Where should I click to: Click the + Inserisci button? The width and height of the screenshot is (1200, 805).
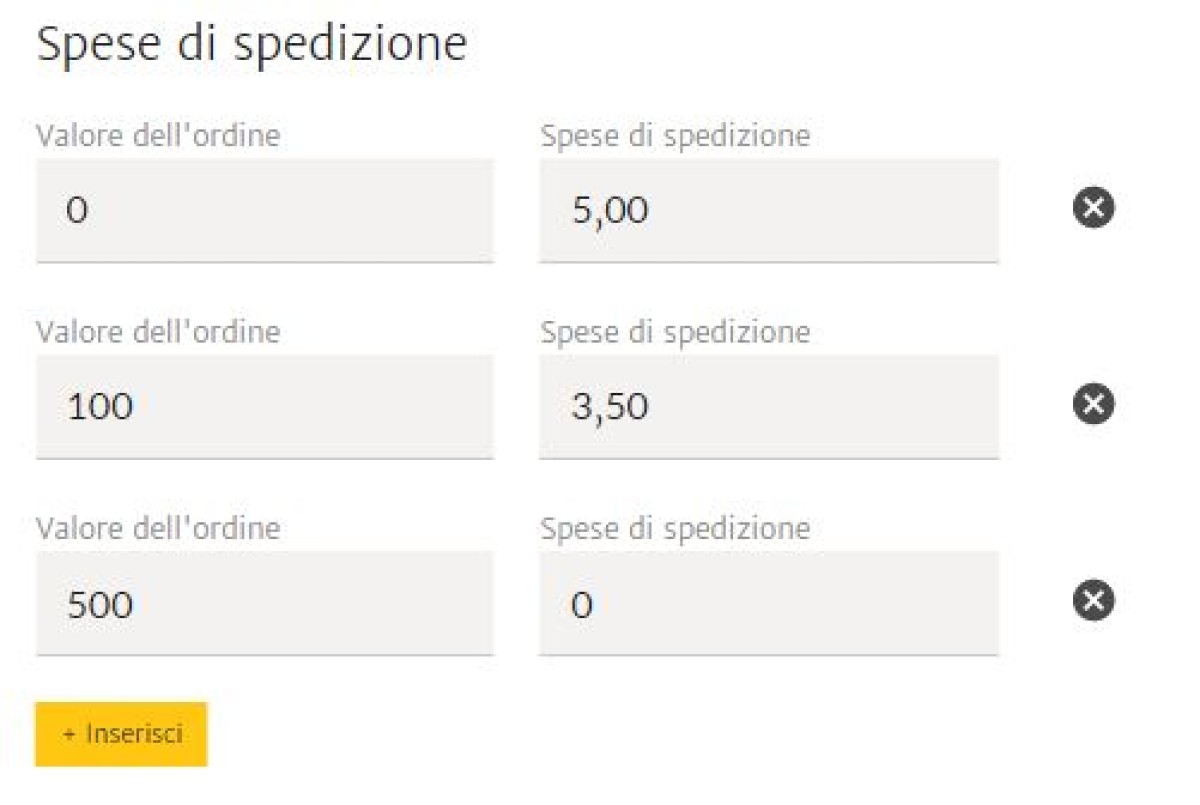[x=121, y=734]
